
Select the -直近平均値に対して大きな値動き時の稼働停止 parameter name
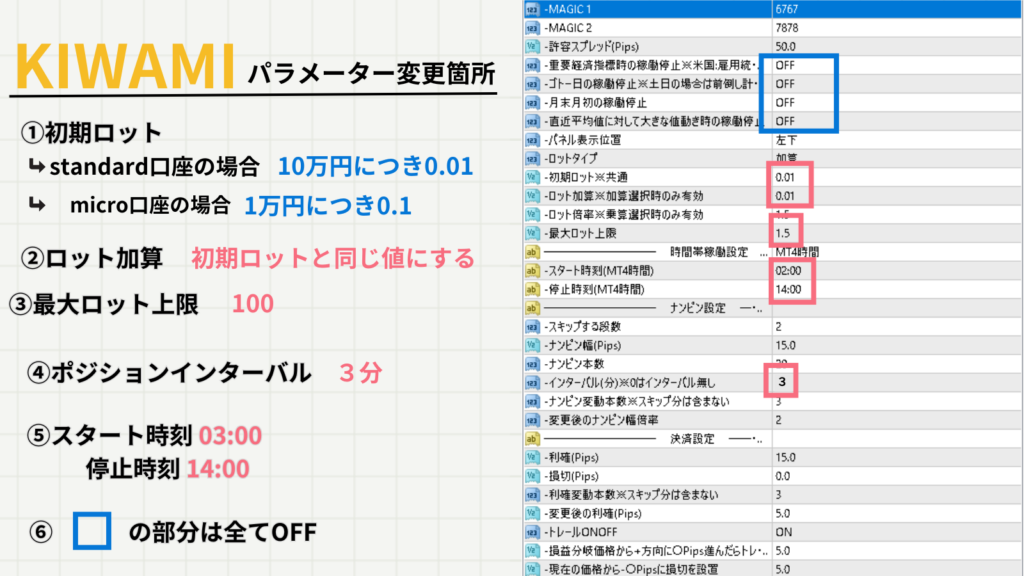(x=652, y=121)
